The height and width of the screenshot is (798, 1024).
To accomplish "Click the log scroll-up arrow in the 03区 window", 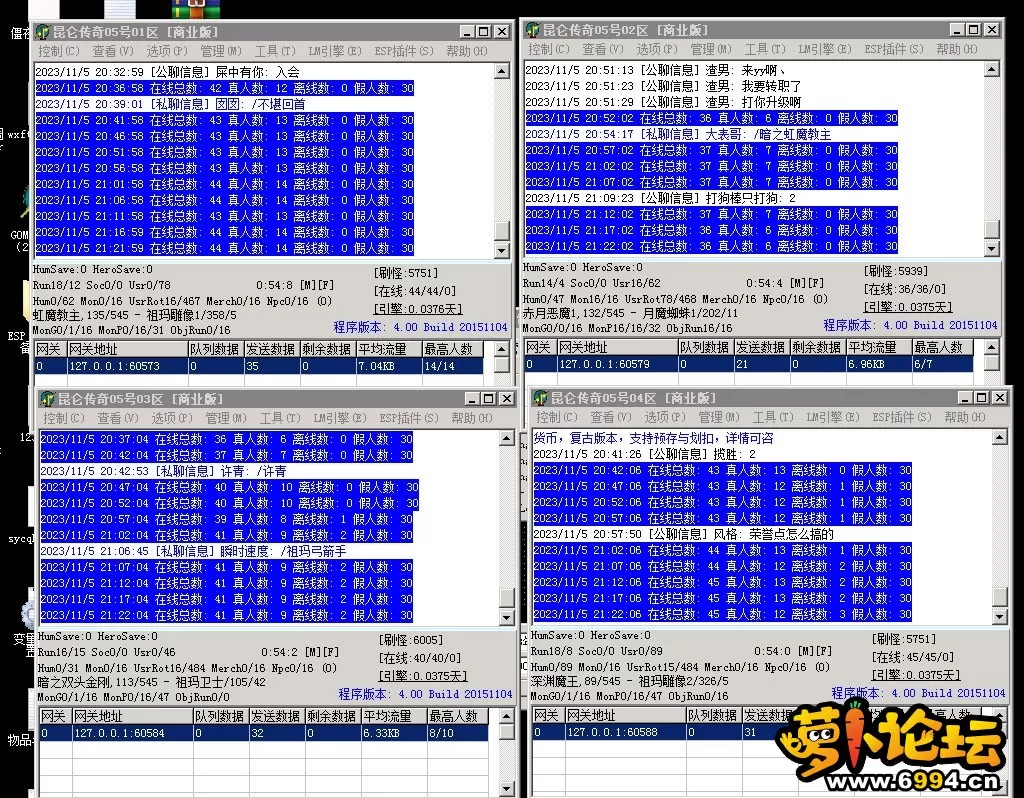I will point(507,438).
